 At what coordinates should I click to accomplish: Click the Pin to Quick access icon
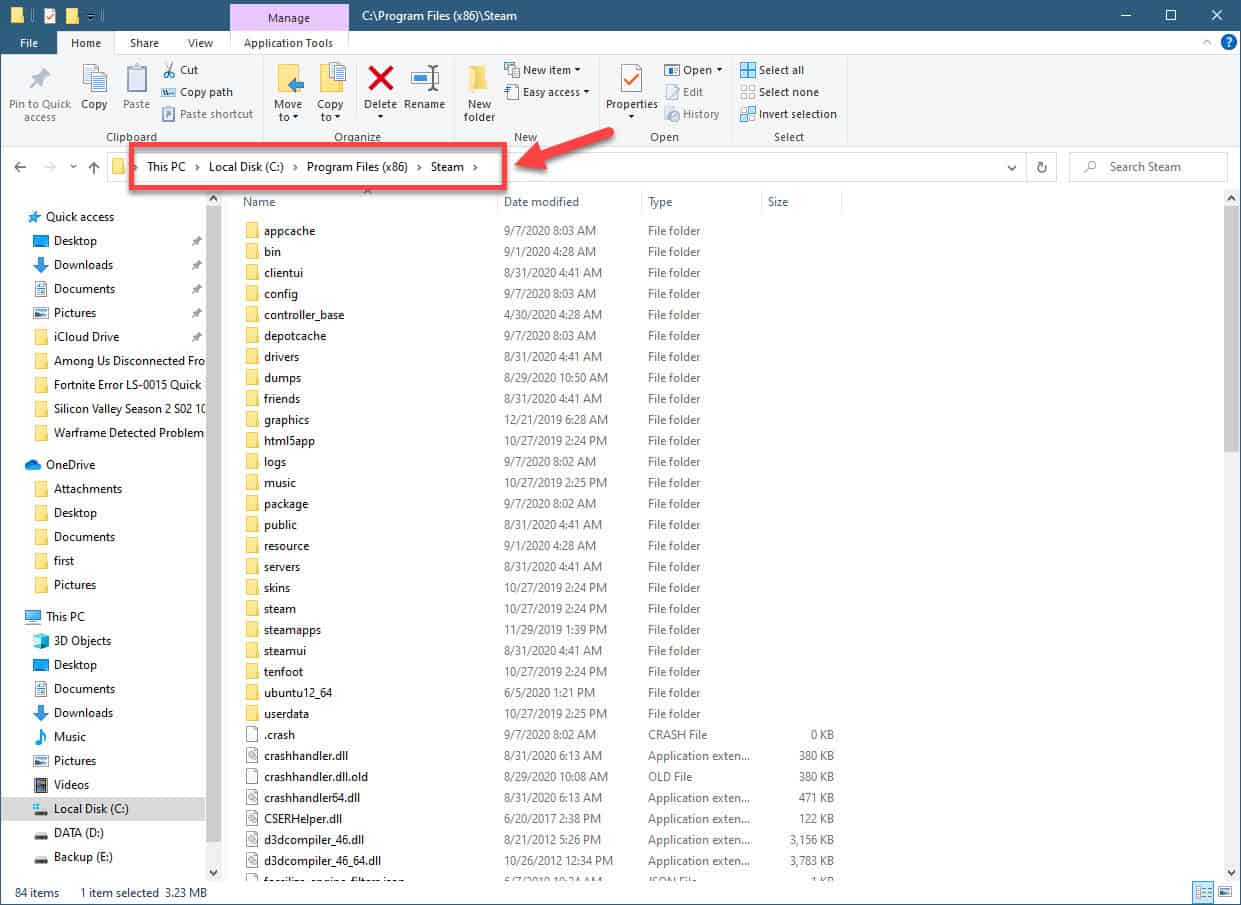coord(40,79)
